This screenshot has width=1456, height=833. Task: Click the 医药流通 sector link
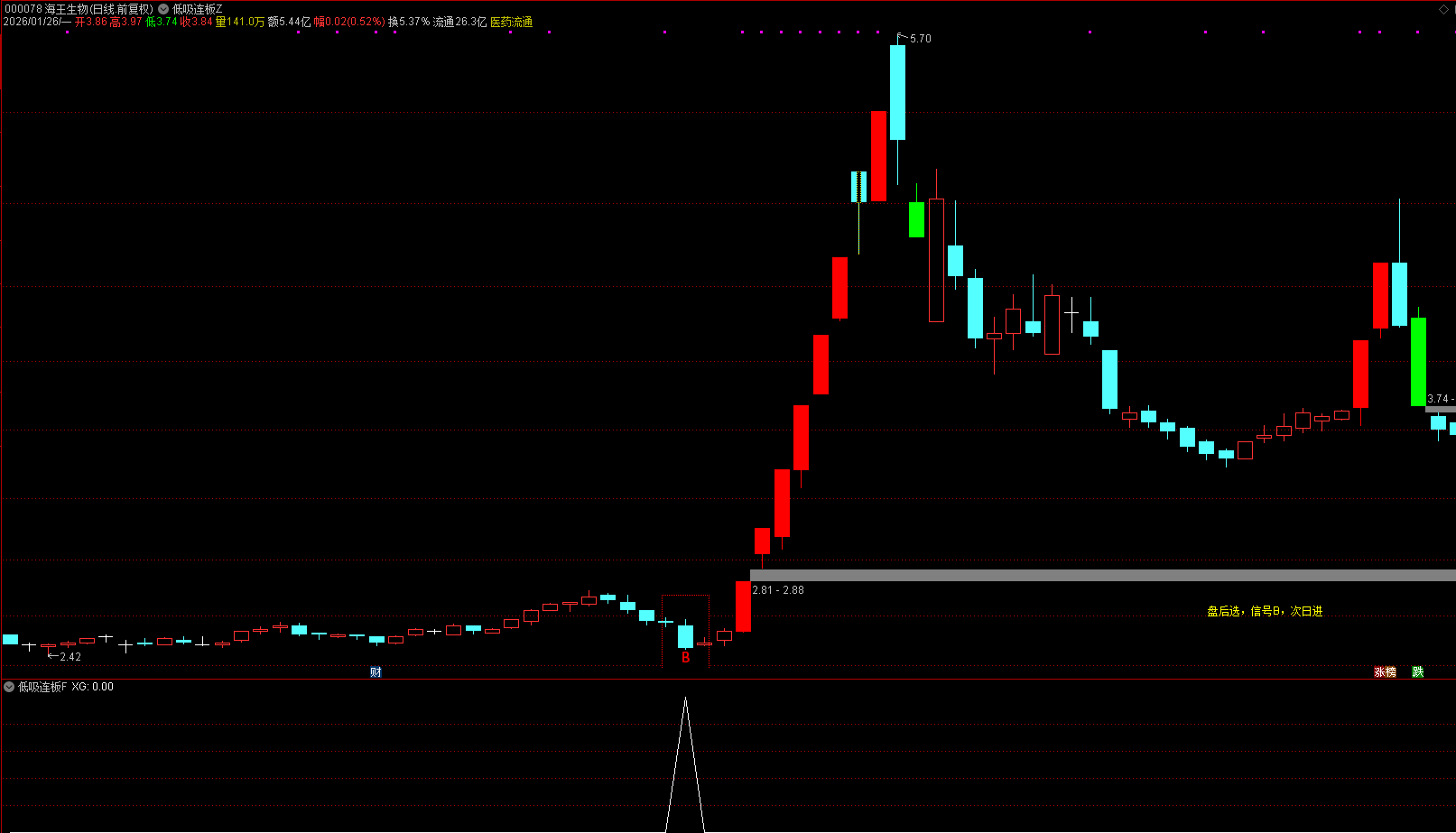[x=512, y=22]
